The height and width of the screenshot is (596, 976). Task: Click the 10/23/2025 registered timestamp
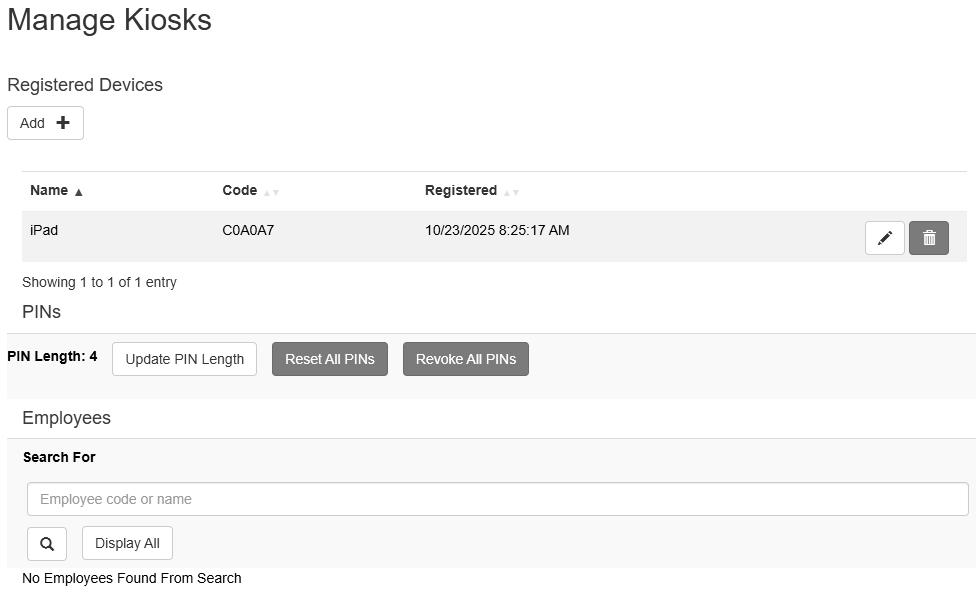(497, 230)
